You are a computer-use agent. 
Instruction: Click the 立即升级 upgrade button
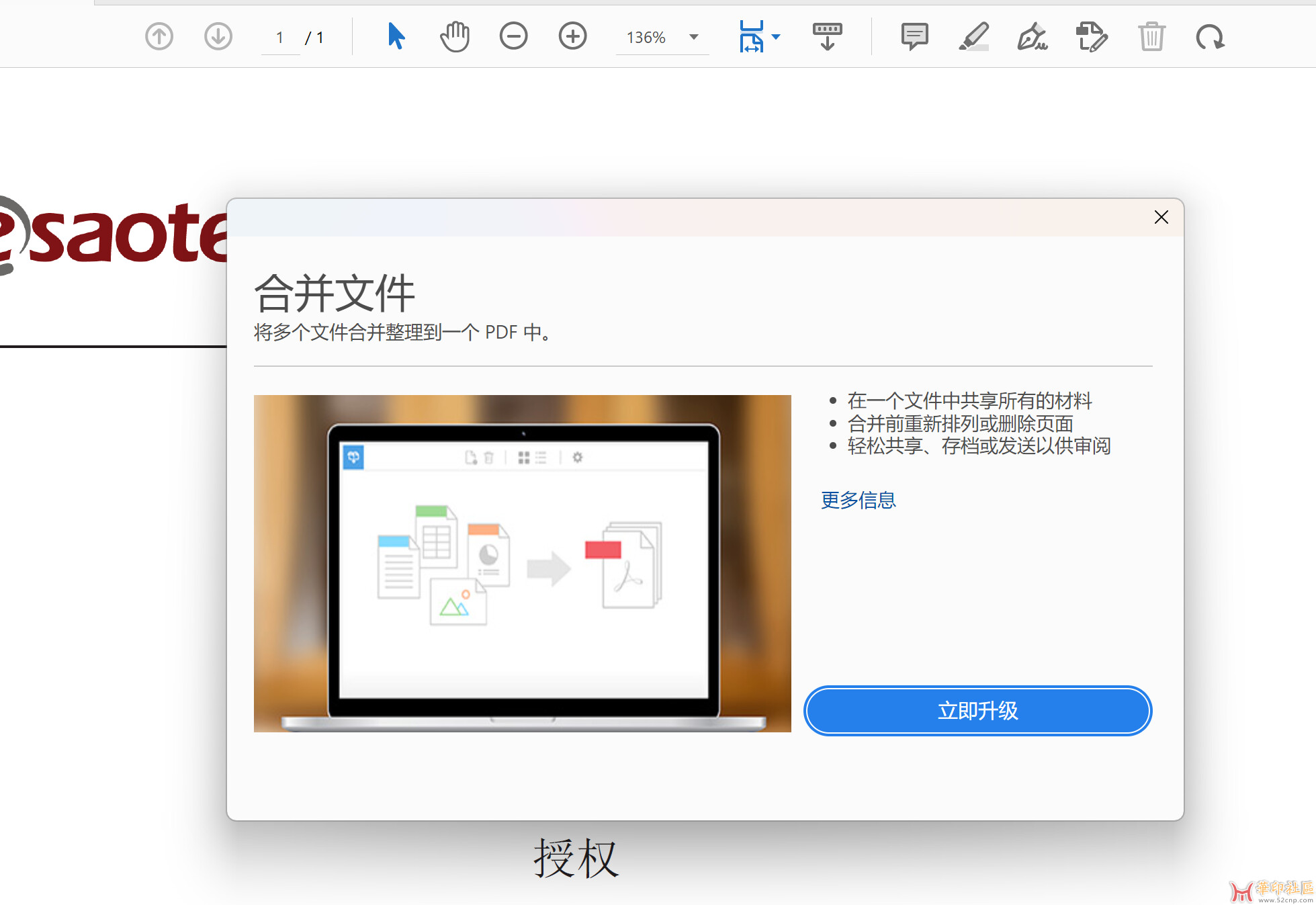(977, 711)
